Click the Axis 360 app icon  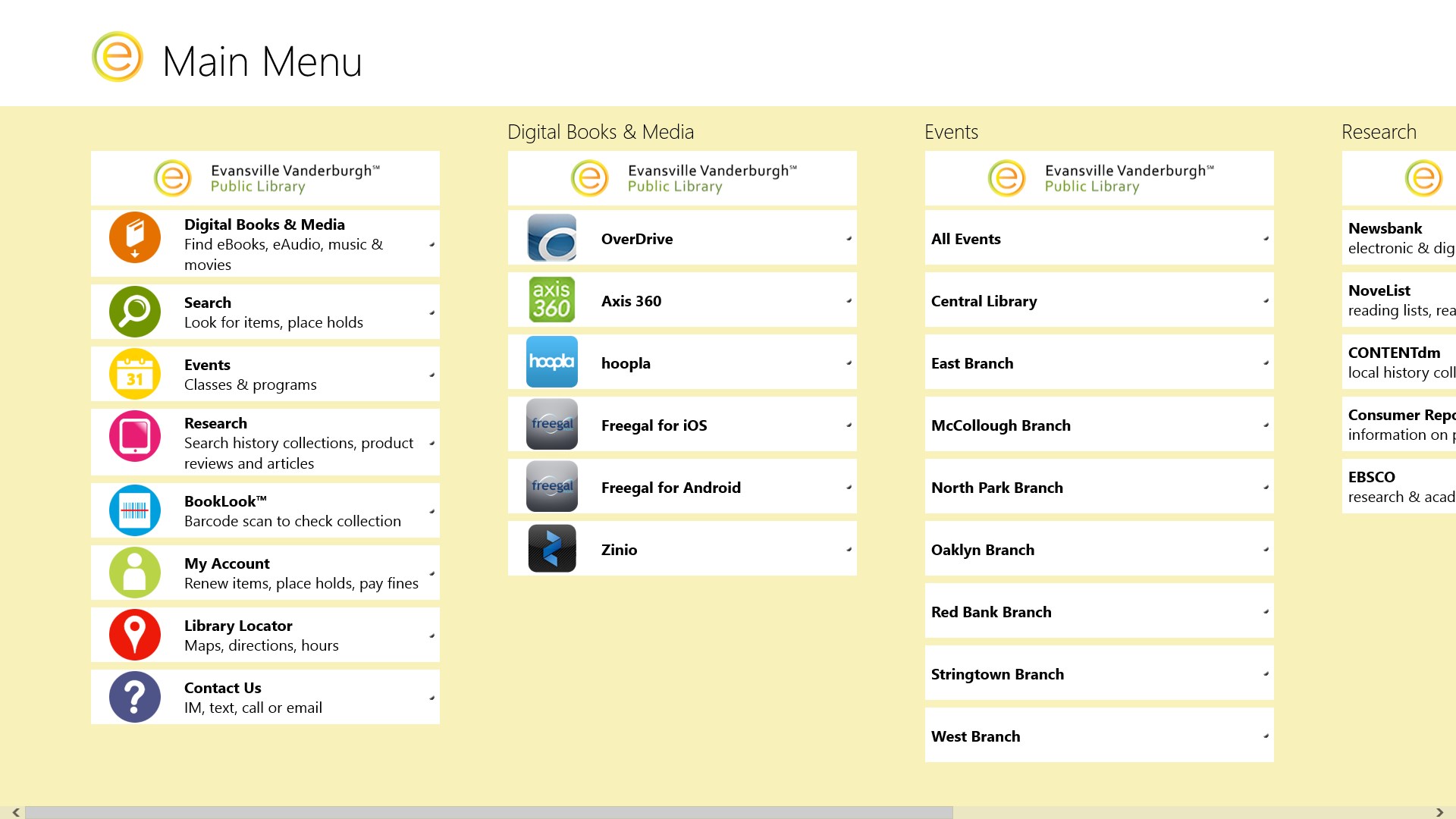552,300
